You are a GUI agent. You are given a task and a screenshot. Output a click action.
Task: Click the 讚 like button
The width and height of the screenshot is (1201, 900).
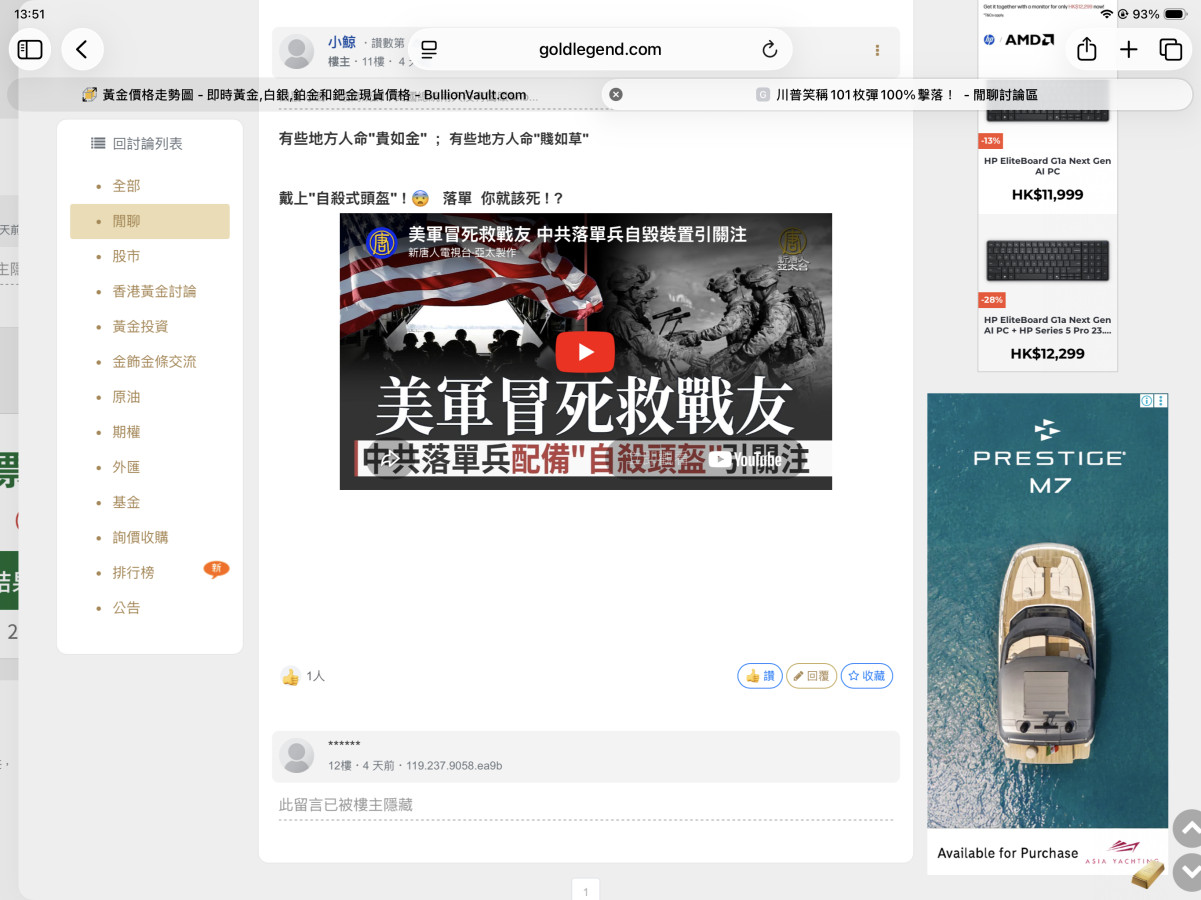[760, 676]
